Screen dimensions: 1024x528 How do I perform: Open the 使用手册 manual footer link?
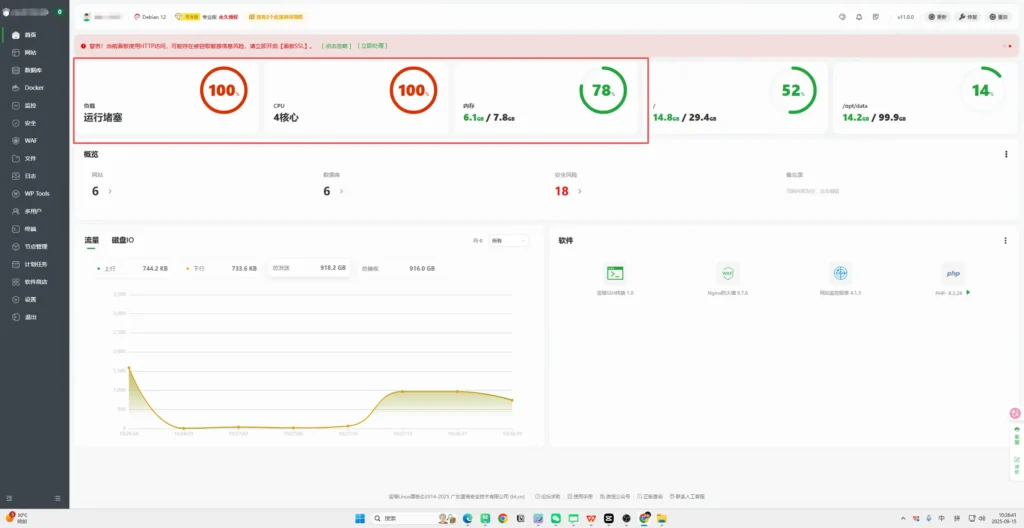[579, 497]
